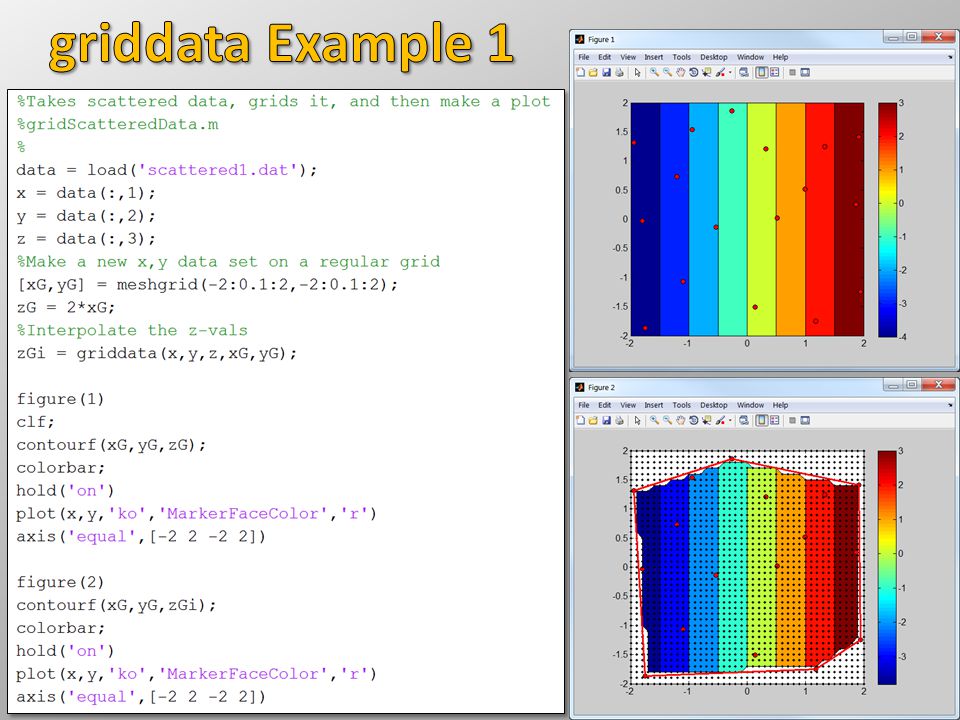Print Figure 2 with the printer icon

pyautogui.click(x=619, y=421)
